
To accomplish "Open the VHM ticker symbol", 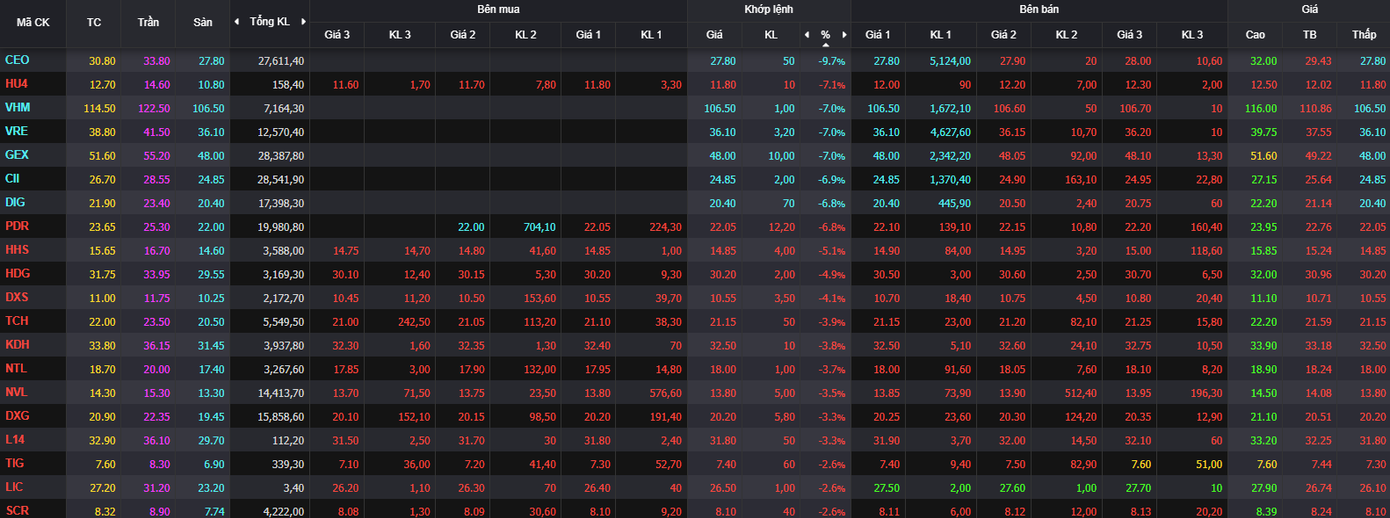I will click(17, 108).
